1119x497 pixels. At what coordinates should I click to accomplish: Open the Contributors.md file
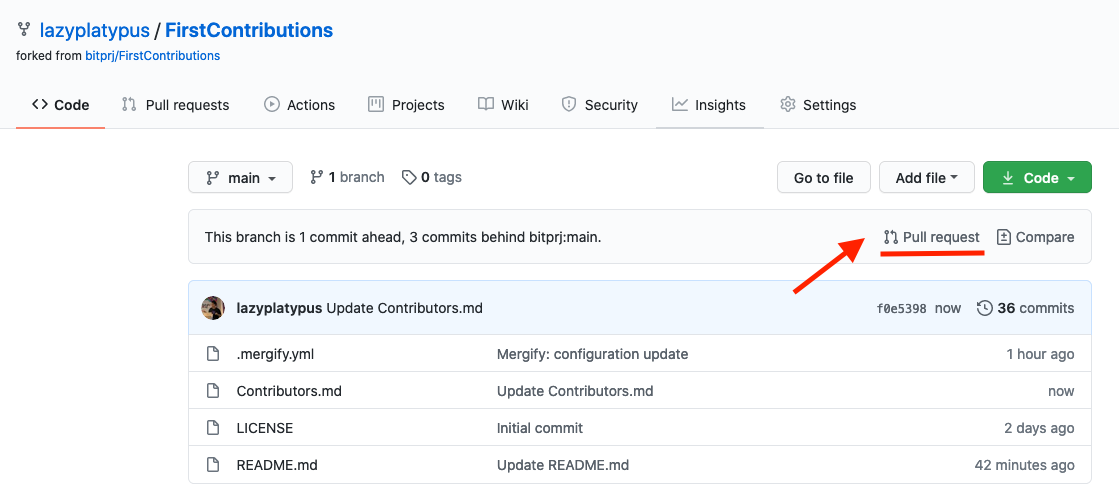pyautogui.click(x=289, y=391)
